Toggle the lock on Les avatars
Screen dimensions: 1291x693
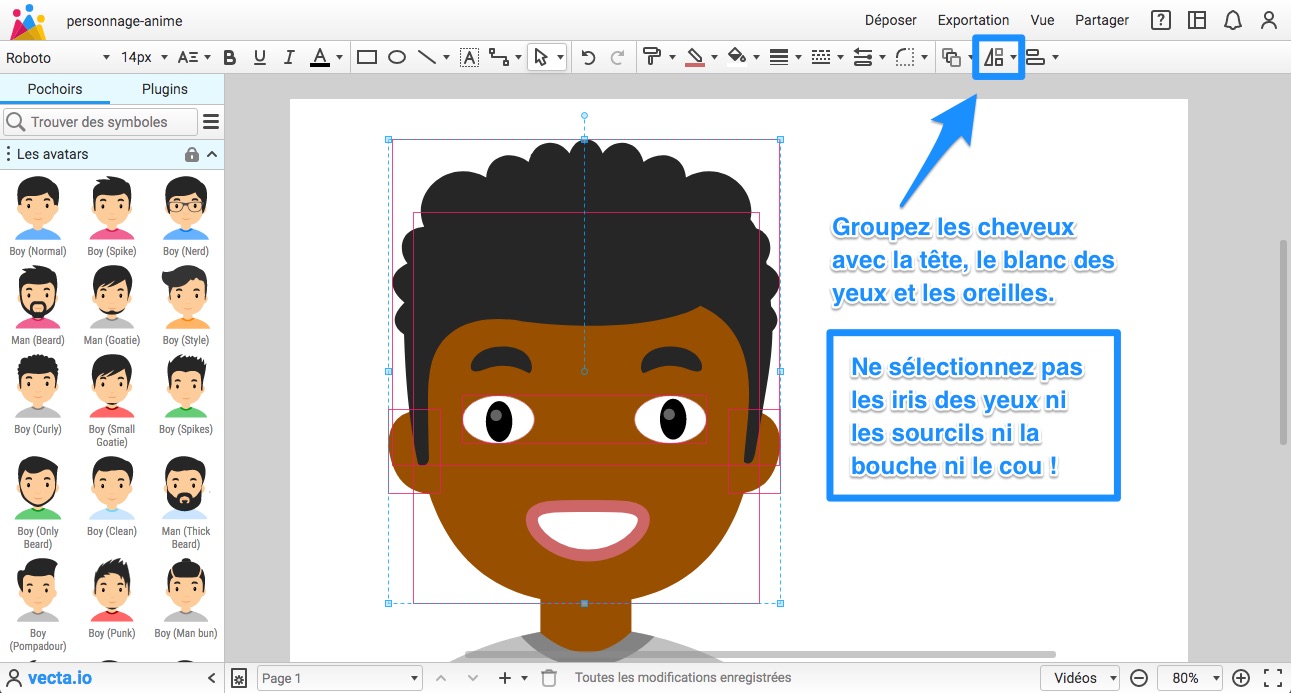(x=192, y=154)
